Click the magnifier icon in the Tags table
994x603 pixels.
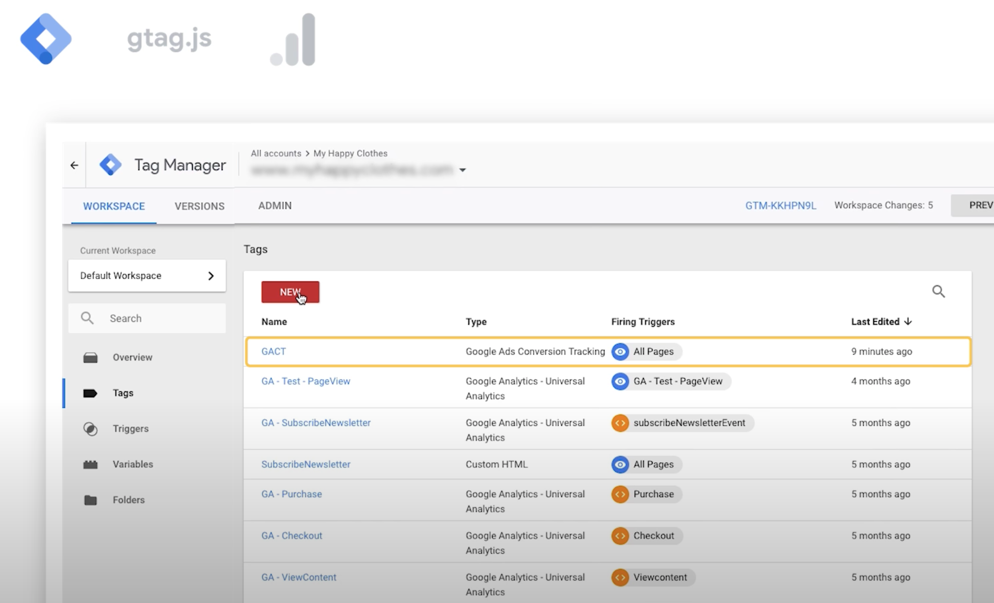coord(938,291)
